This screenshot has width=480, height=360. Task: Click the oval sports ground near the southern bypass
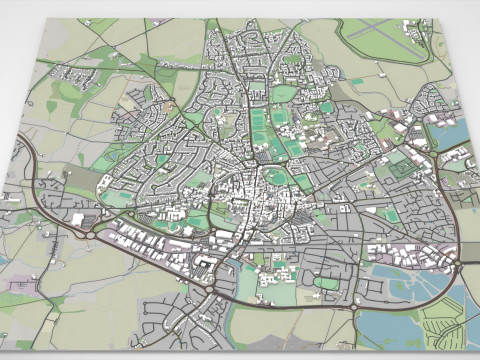pyautogui.click(x=326, y=283)
